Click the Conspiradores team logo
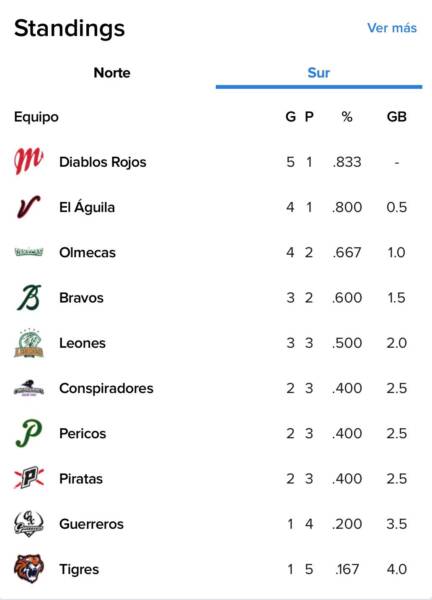Viewport: 432px width, 600px height. (x=29, y=388)
